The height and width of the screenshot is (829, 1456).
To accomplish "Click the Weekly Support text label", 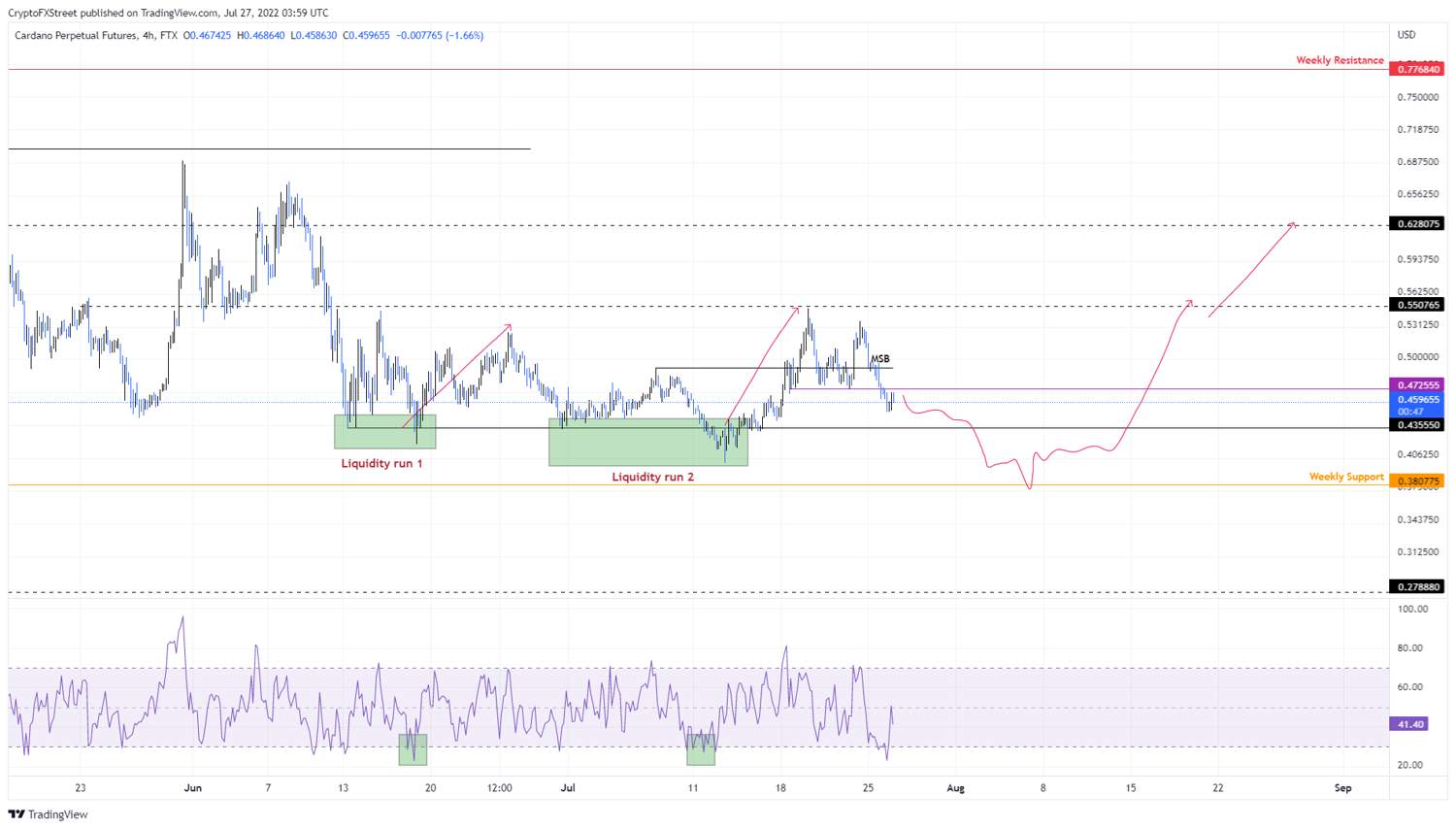I will click(x=1346, y=477).
